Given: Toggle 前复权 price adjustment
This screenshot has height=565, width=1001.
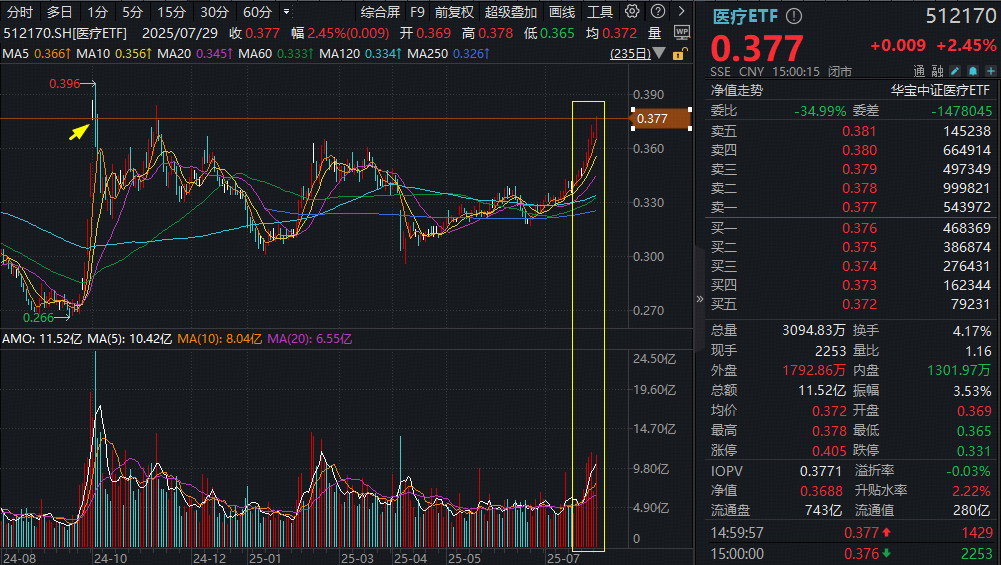Looking at the screenshot, I should (x=454, y=12).
